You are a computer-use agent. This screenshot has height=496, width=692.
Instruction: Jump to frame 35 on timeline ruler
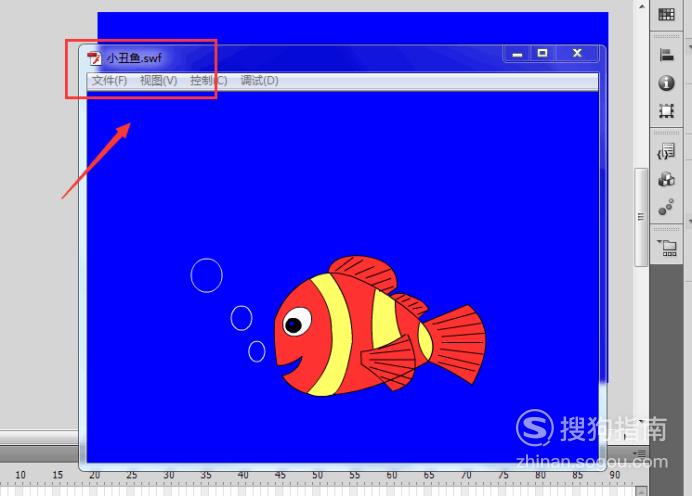(206, 475)
